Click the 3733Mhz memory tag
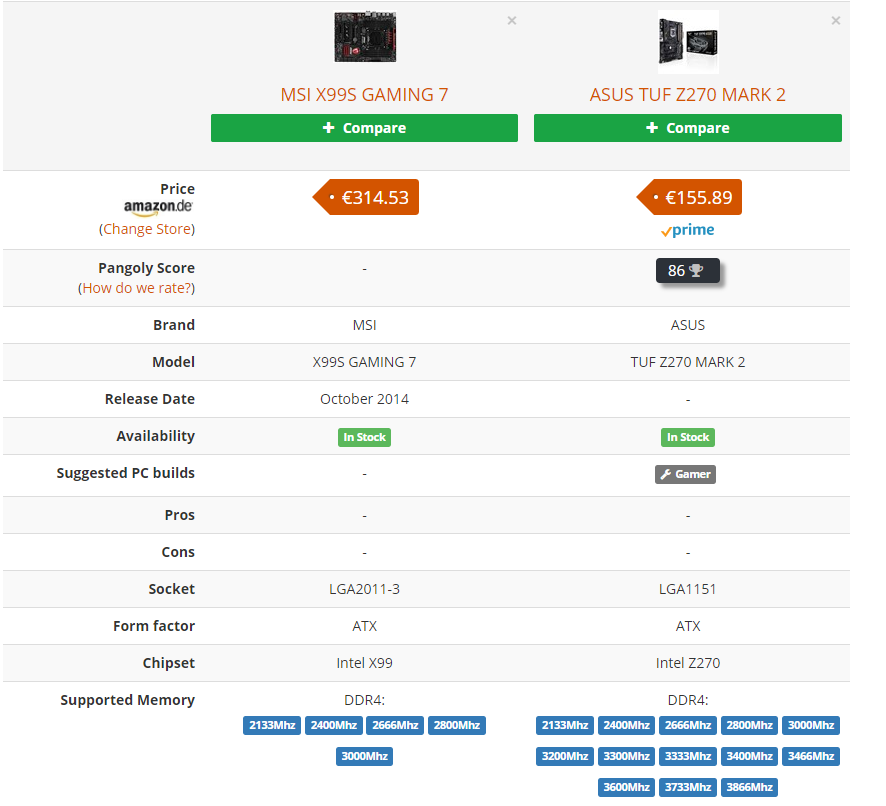 click(x=688, y=787)
